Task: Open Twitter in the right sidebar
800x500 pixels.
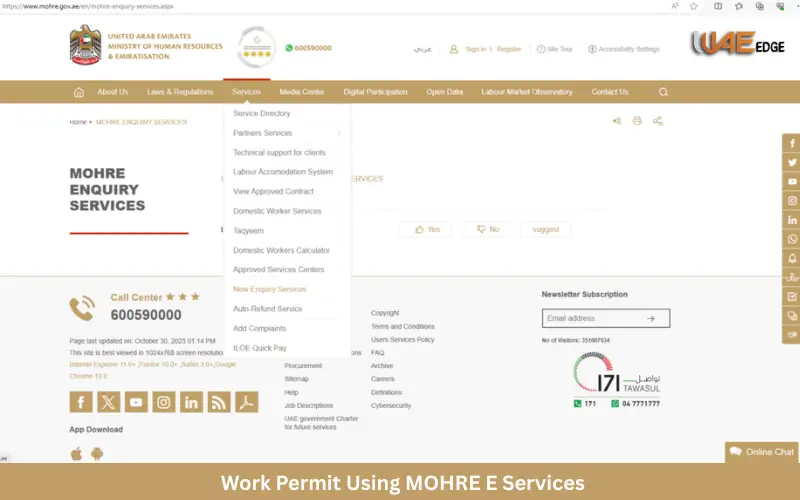Action: [x=792, y=163]
